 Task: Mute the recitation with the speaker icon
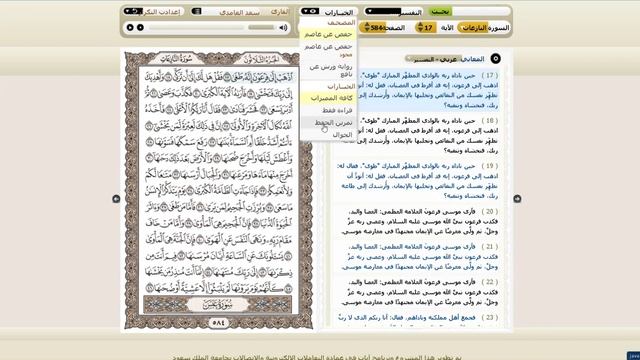pos(283,27)
